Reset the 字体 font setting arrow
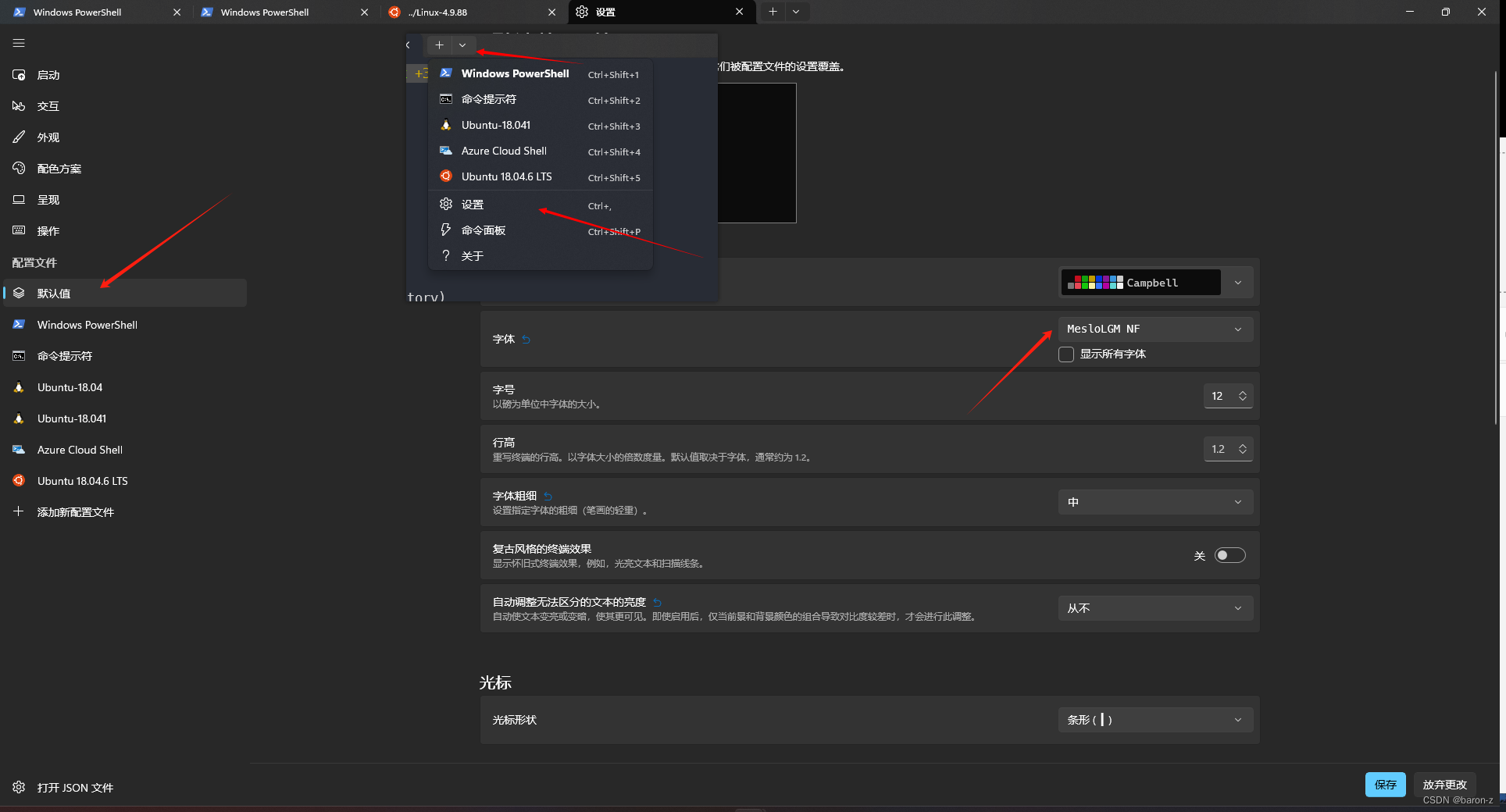The width and height of the screenshot is (1506, 812). point(526,339)
